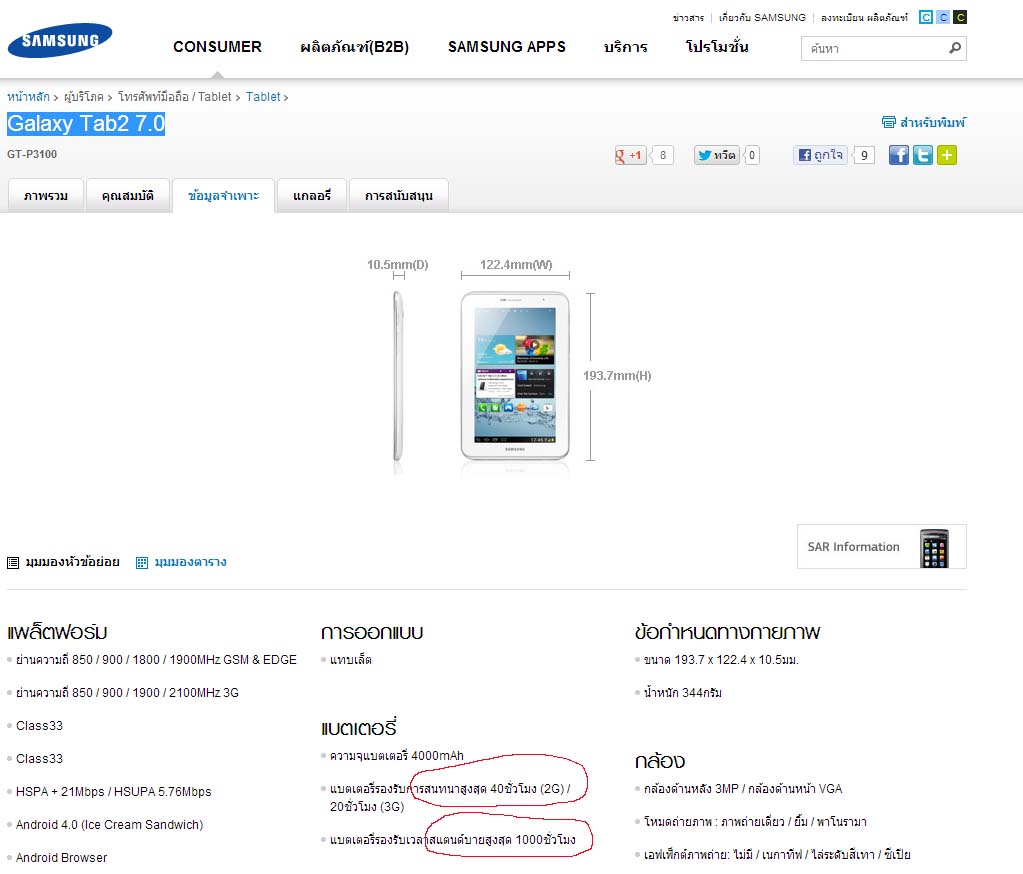Click the น้ำหนัก 344กรัม weight line
This screenshot has width=1023, height=874.
click(x=682, y=692)
